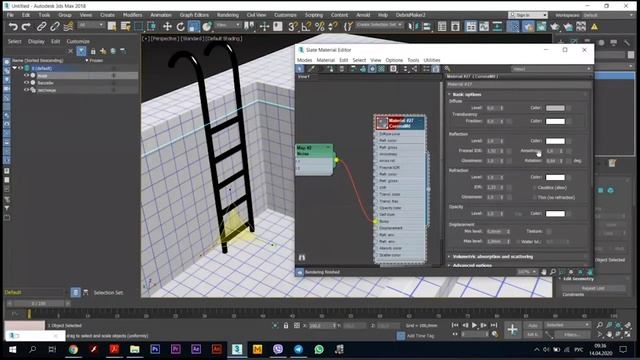Image resolution: width=640 pixels, height=360 pixels.
Task: Click the Mirror tool in main toolbar
Action: 413,27
